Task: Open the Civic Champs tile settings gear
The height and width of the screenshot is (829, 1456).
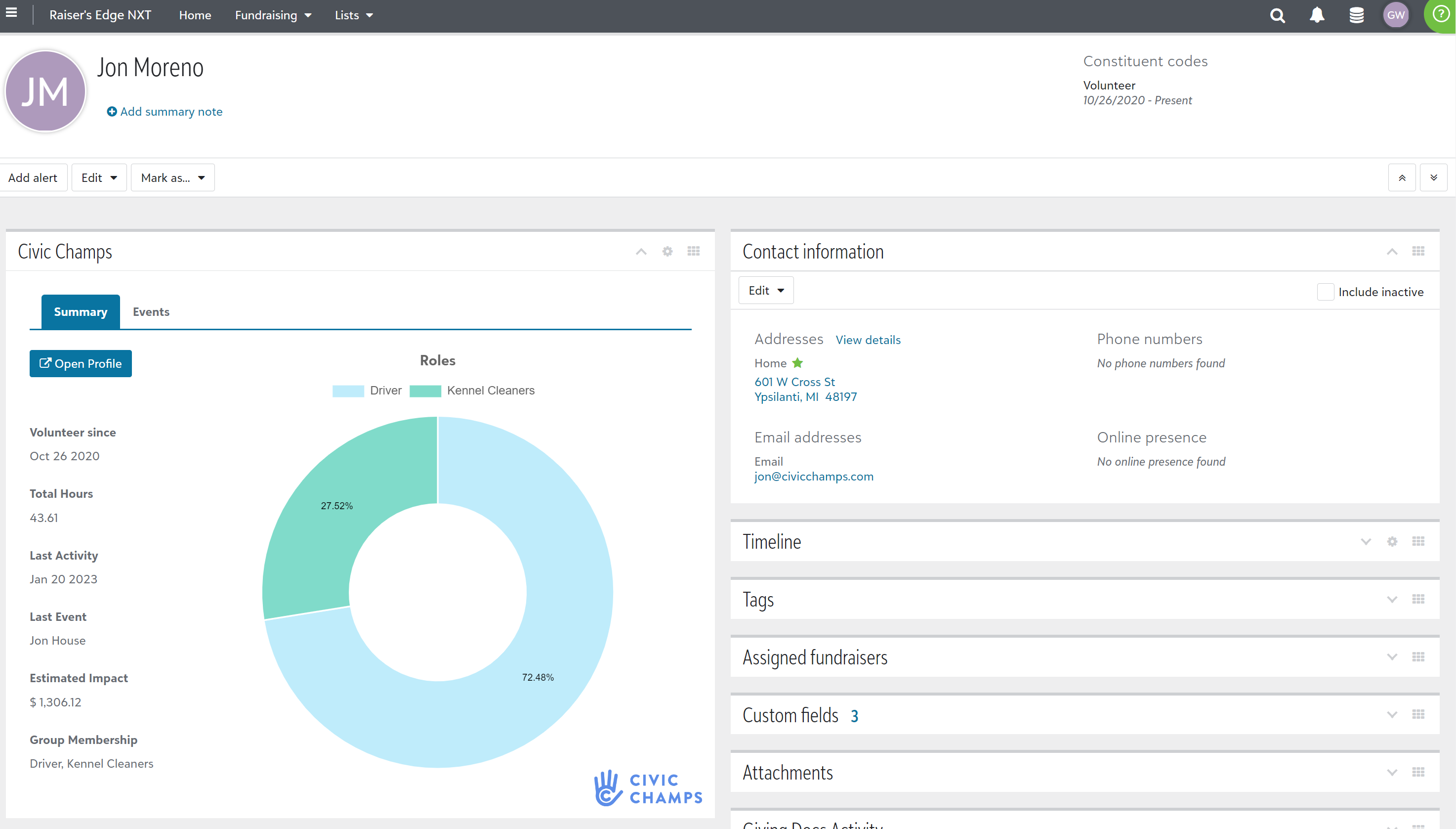Action: tap(667, 251)
